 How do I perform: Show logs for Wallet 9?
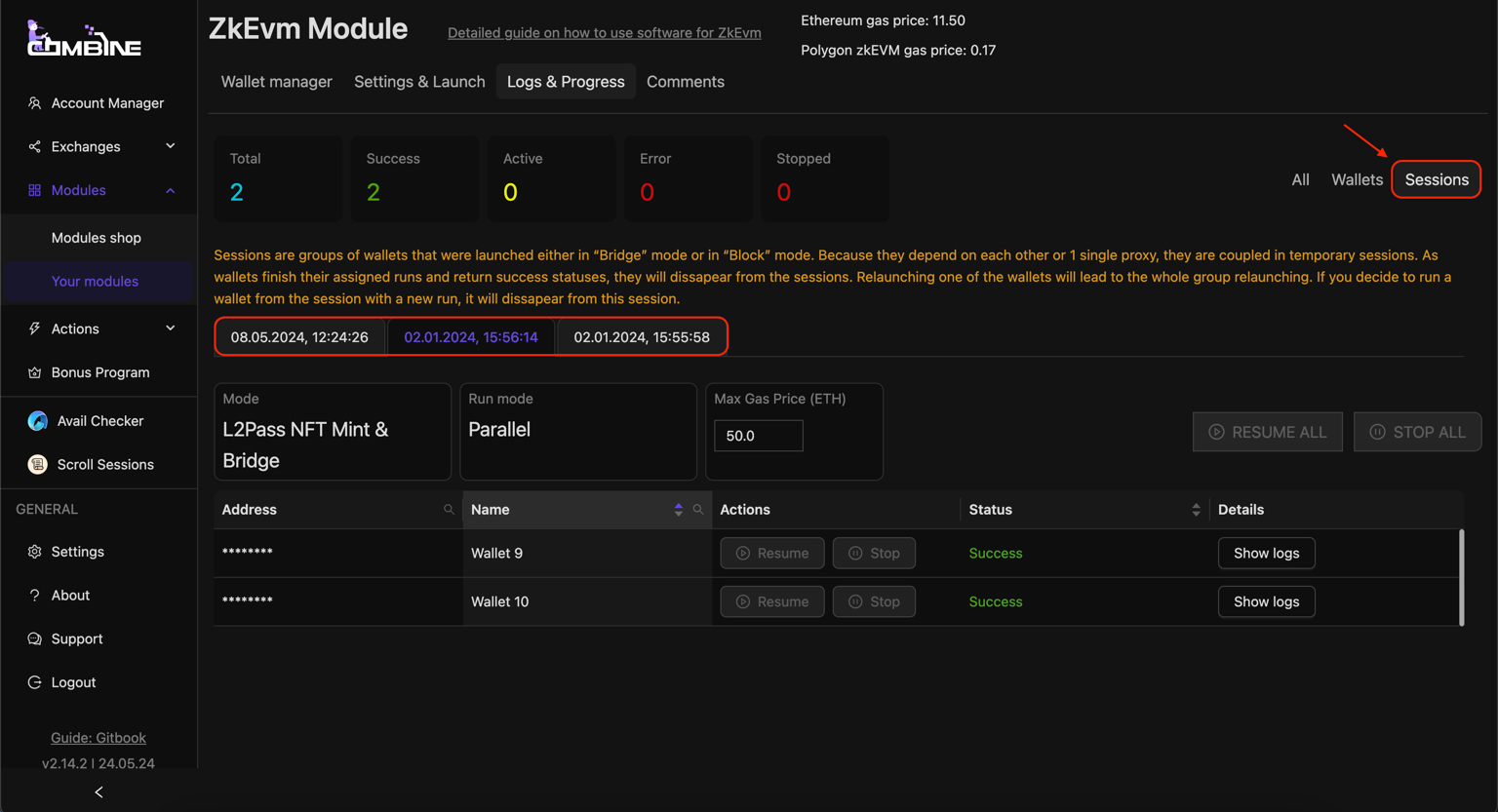point(1266,553)
